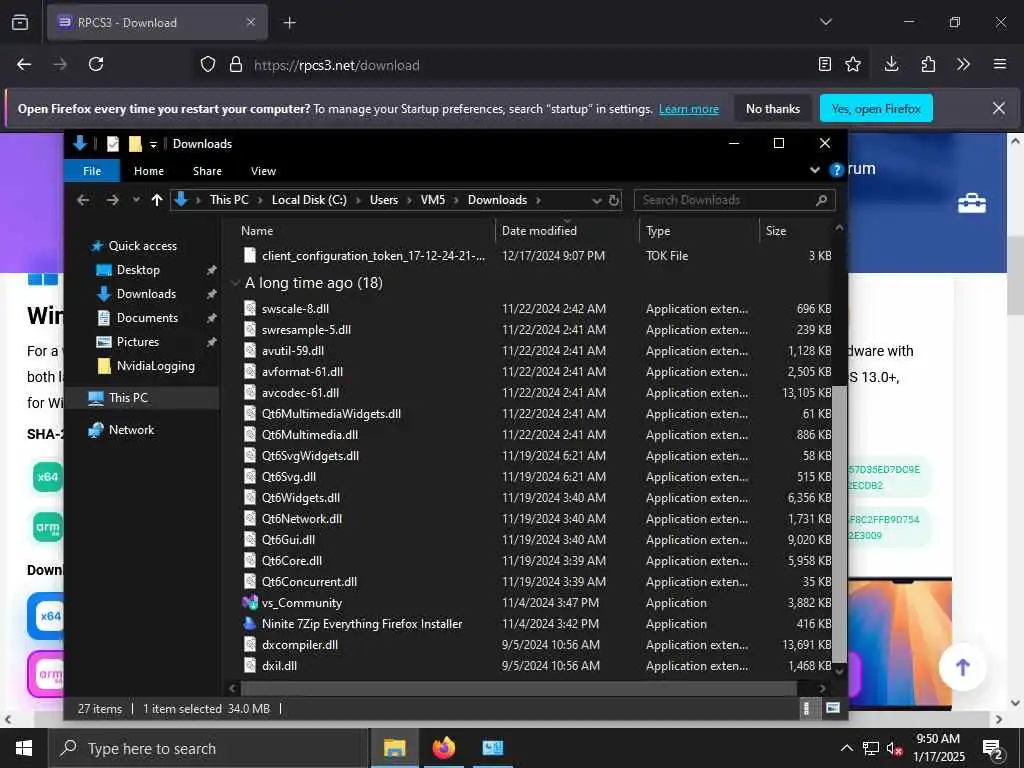This screenshot has width=1024, height=768.
Task: Click the scroll-to-top arrow on webpage
Action: click(x=962, y=667)
